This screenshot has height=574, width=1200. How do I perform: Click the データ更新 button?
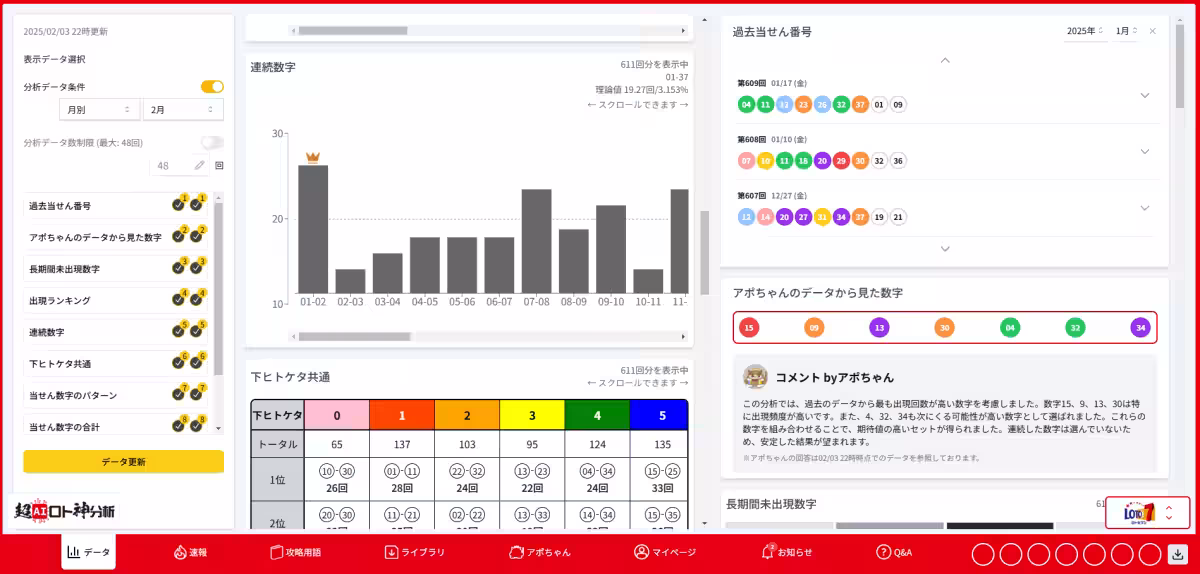tap(123, 461)
